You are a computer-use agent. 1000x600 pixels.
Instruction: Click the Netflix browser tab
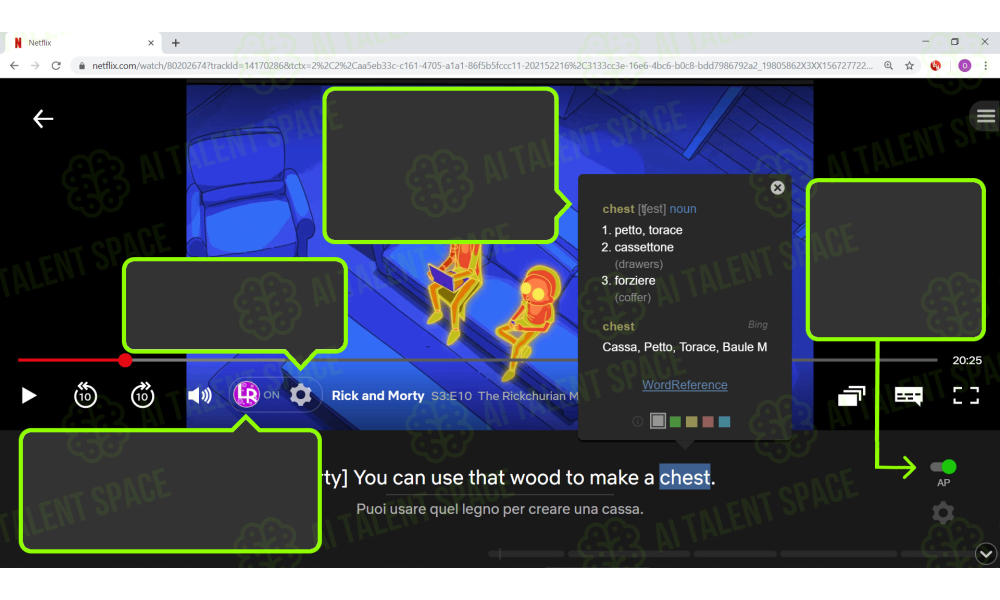(x=83, y=43)
